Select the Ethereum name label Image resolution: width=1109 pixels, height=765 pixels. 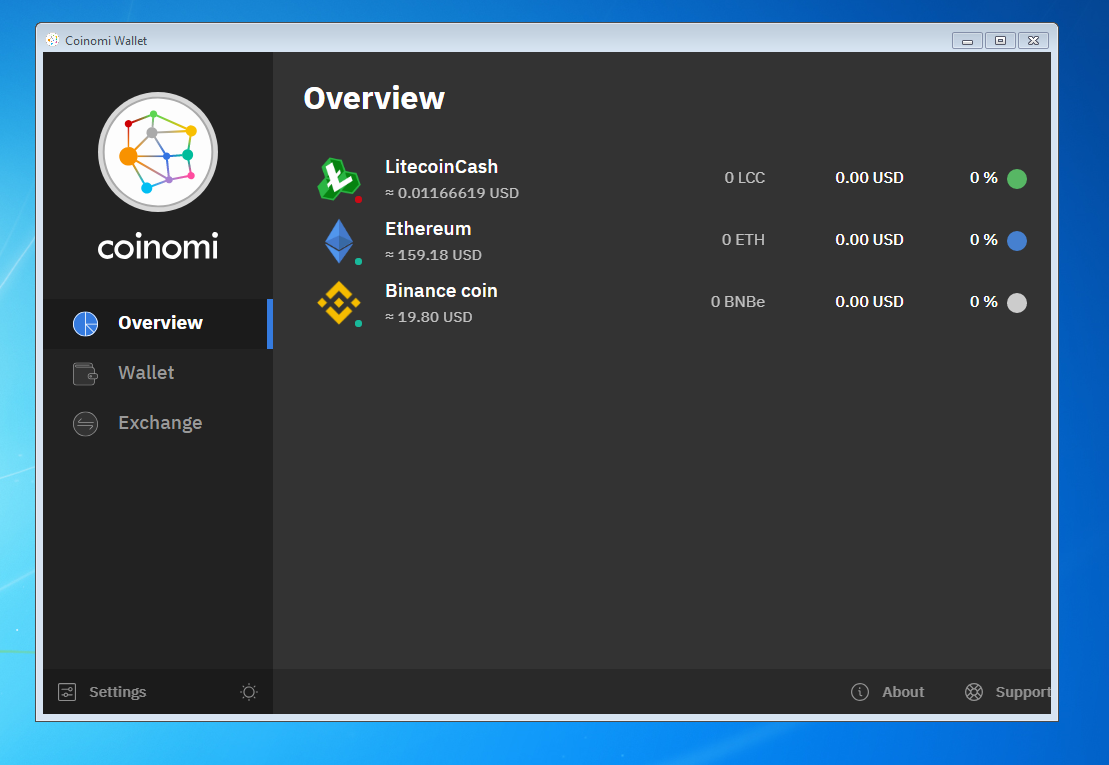(428, 229)
